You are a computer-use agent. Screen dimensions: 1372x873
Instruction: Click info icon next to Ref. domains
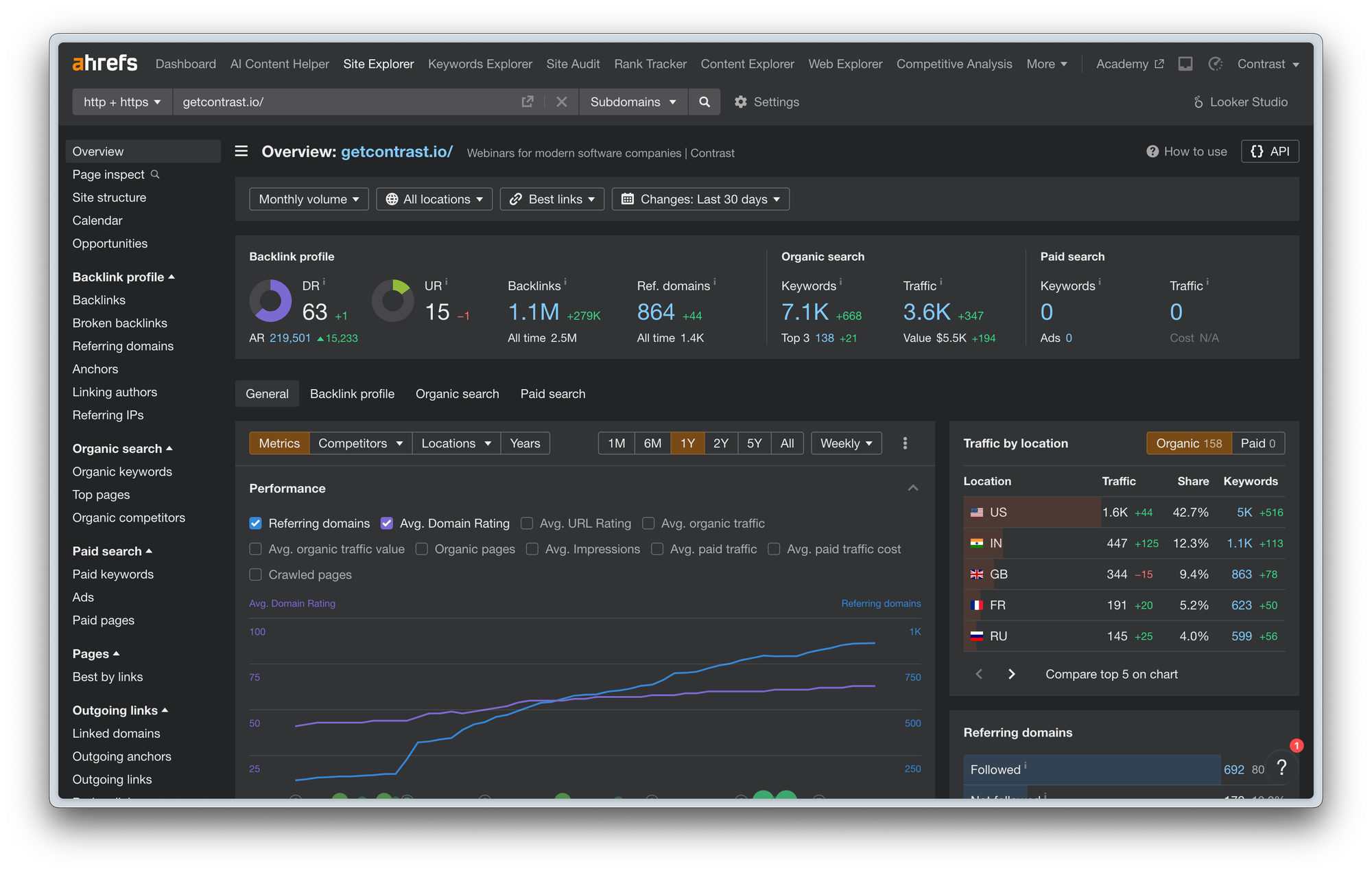pos(714,281)
